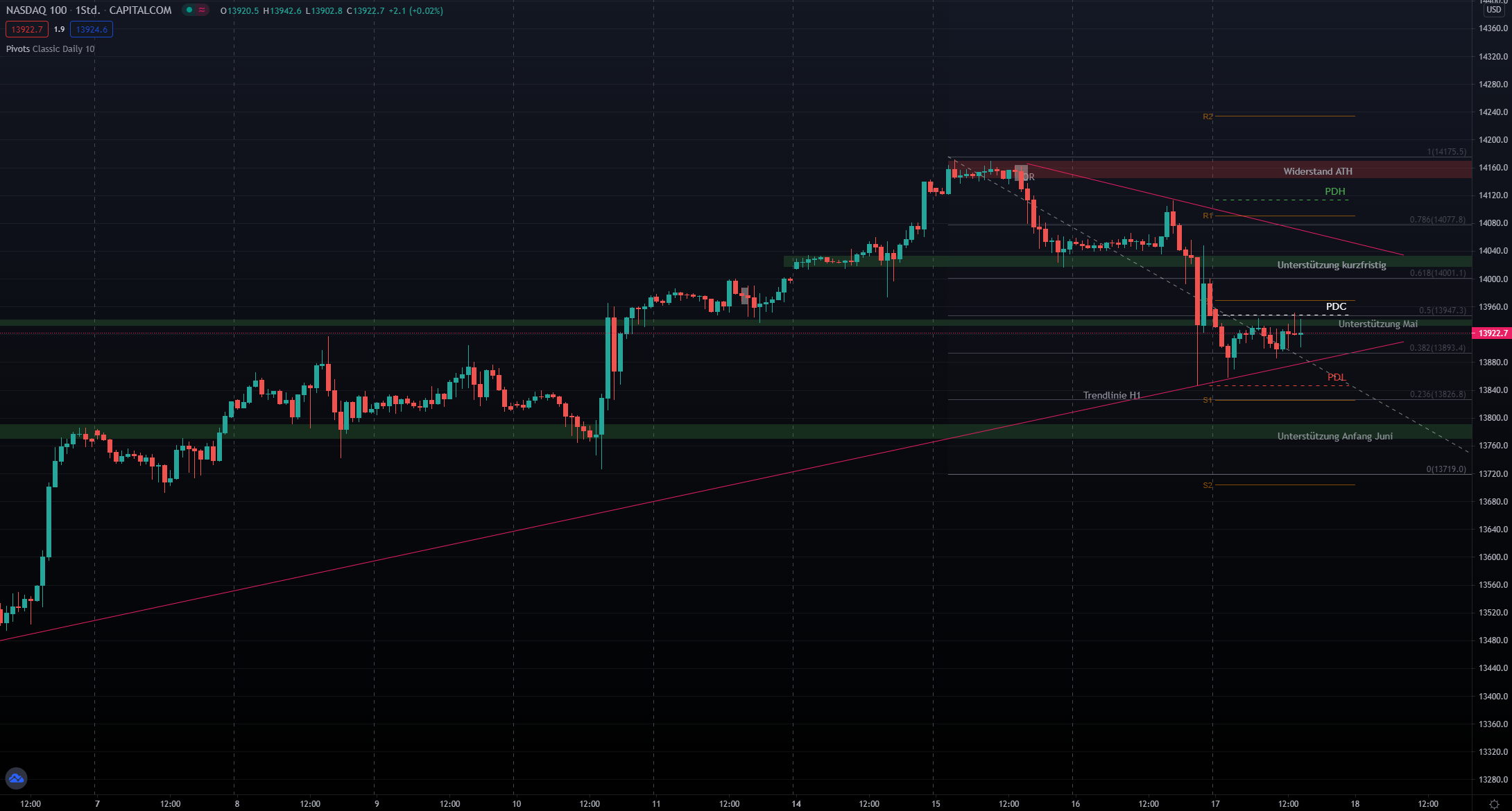Viewport: 1512px width, 811px height.
Task: Select the Pivots Classic Daily indicator legend
Action: [x=50, y=49]
